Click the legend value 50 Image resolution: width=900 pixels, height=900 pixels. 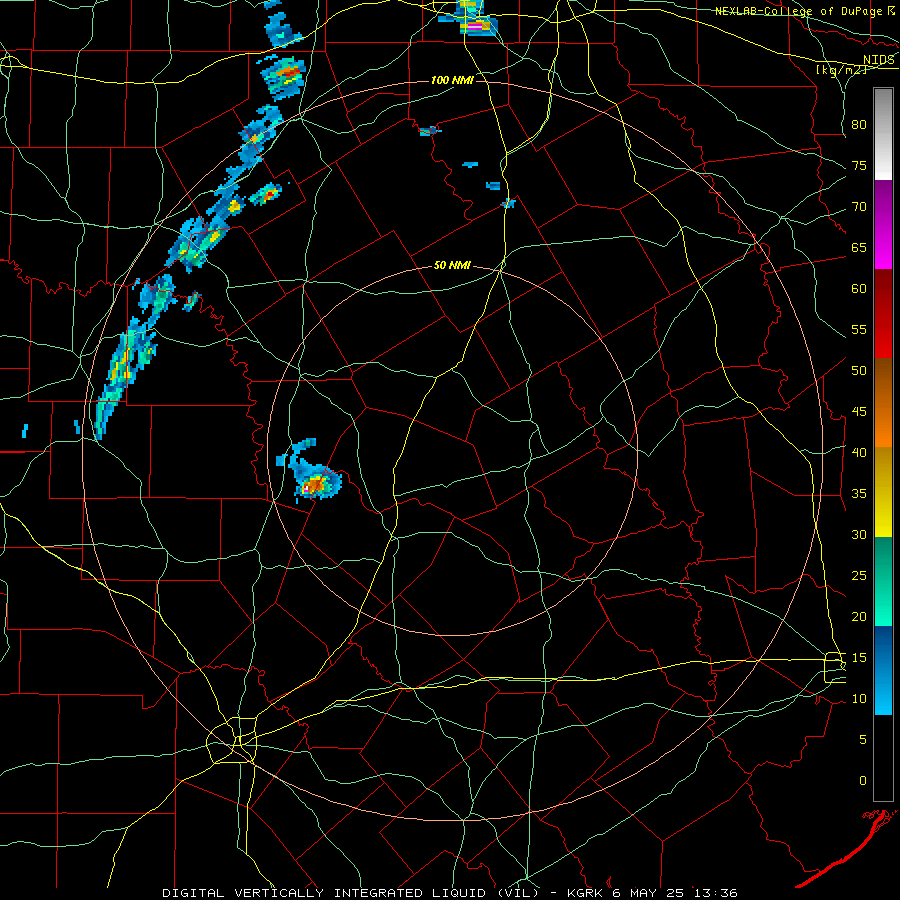tap(859, 371)
